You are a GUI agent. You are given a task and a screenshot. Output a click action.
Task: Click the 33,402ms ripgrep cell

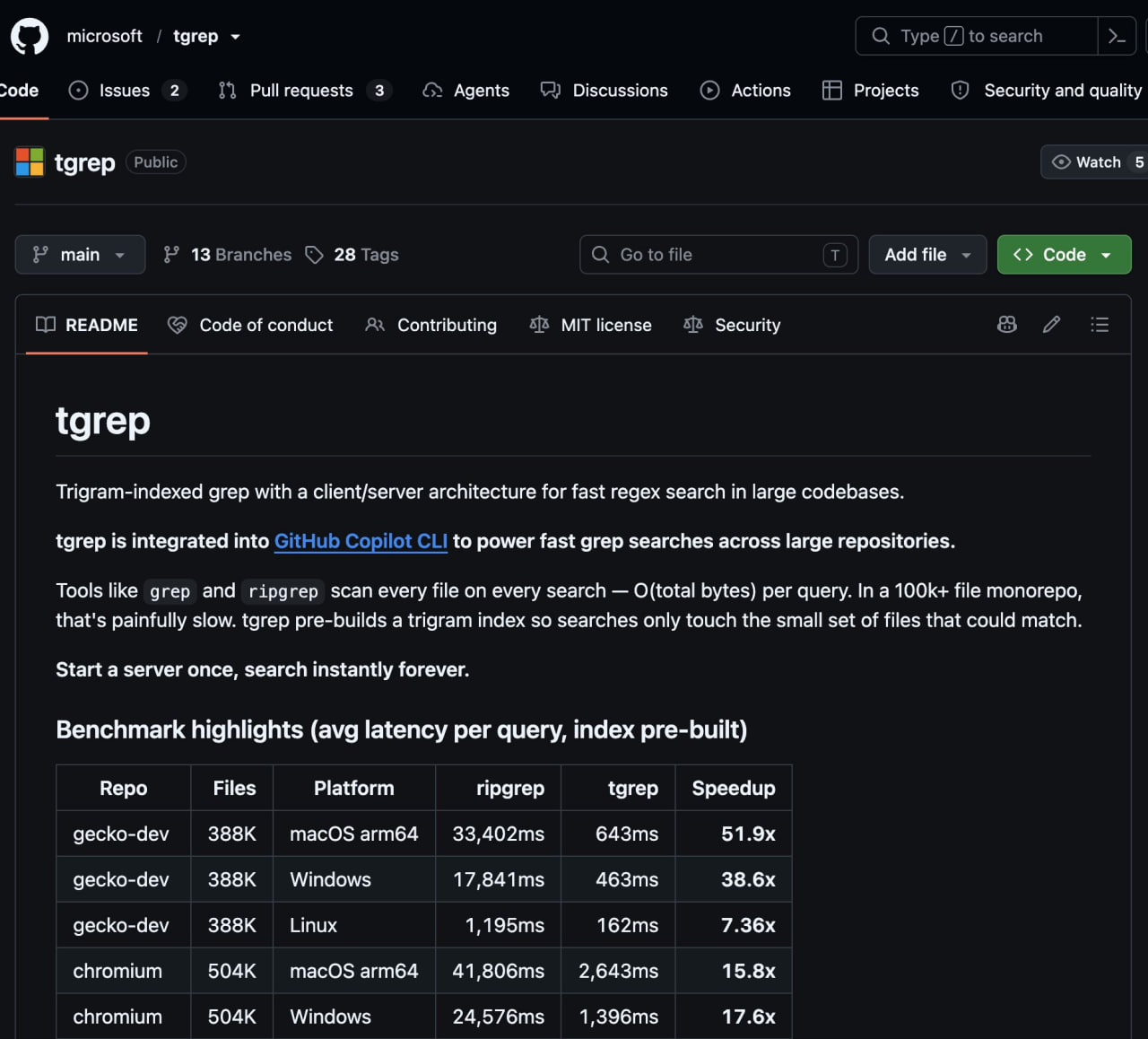tap(498, 834)
